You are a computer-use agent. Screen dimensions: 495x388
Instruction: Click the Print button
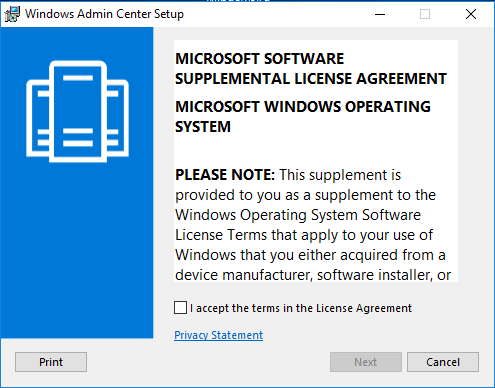tap(51, 362)
